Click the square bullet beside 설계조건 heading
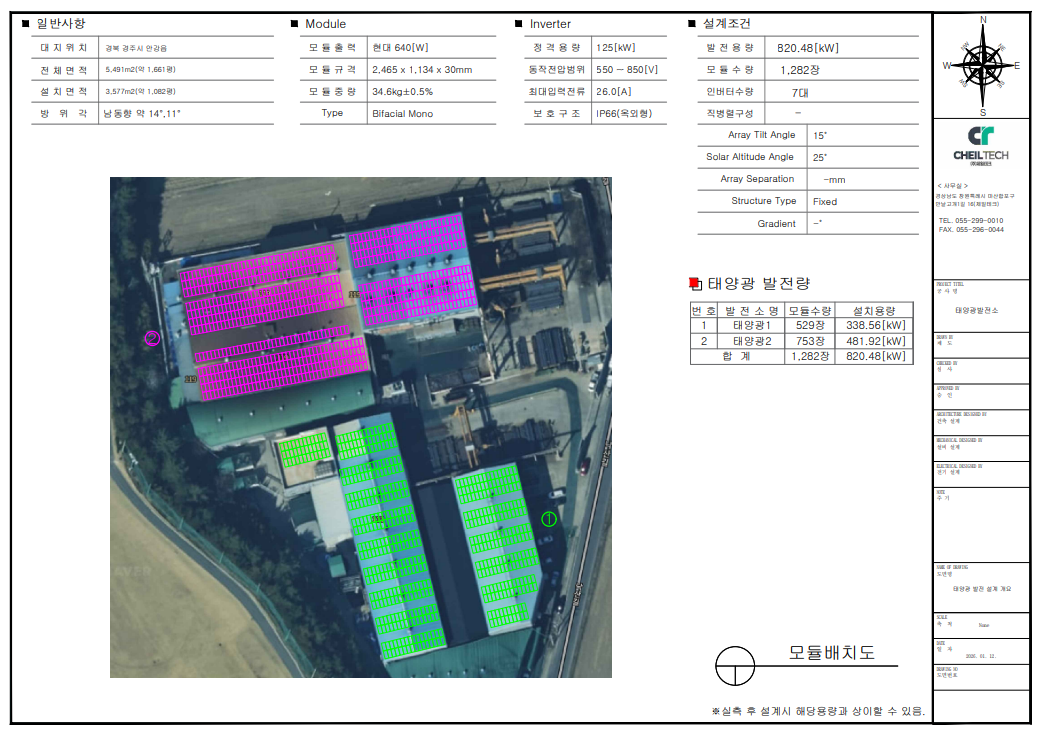Screen dimensions: 1039x733 692,24
